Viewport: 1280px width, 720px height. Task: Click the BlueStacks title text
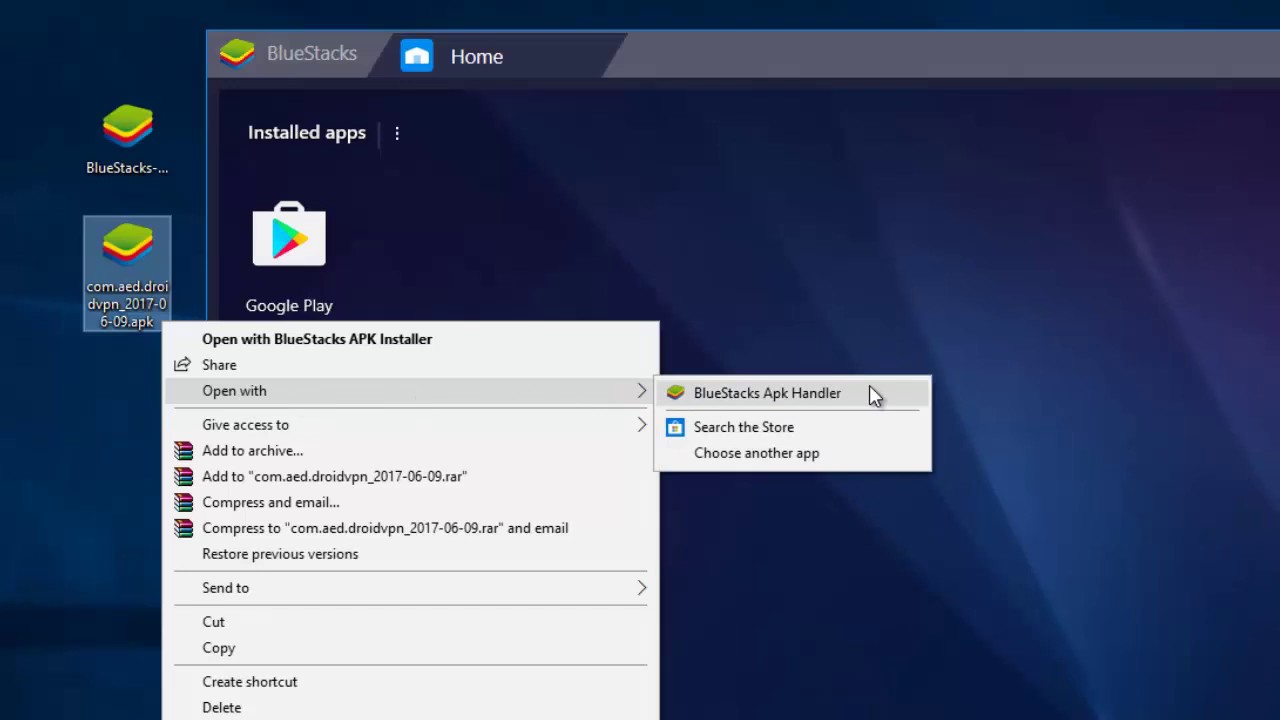[x=312, y=53]
